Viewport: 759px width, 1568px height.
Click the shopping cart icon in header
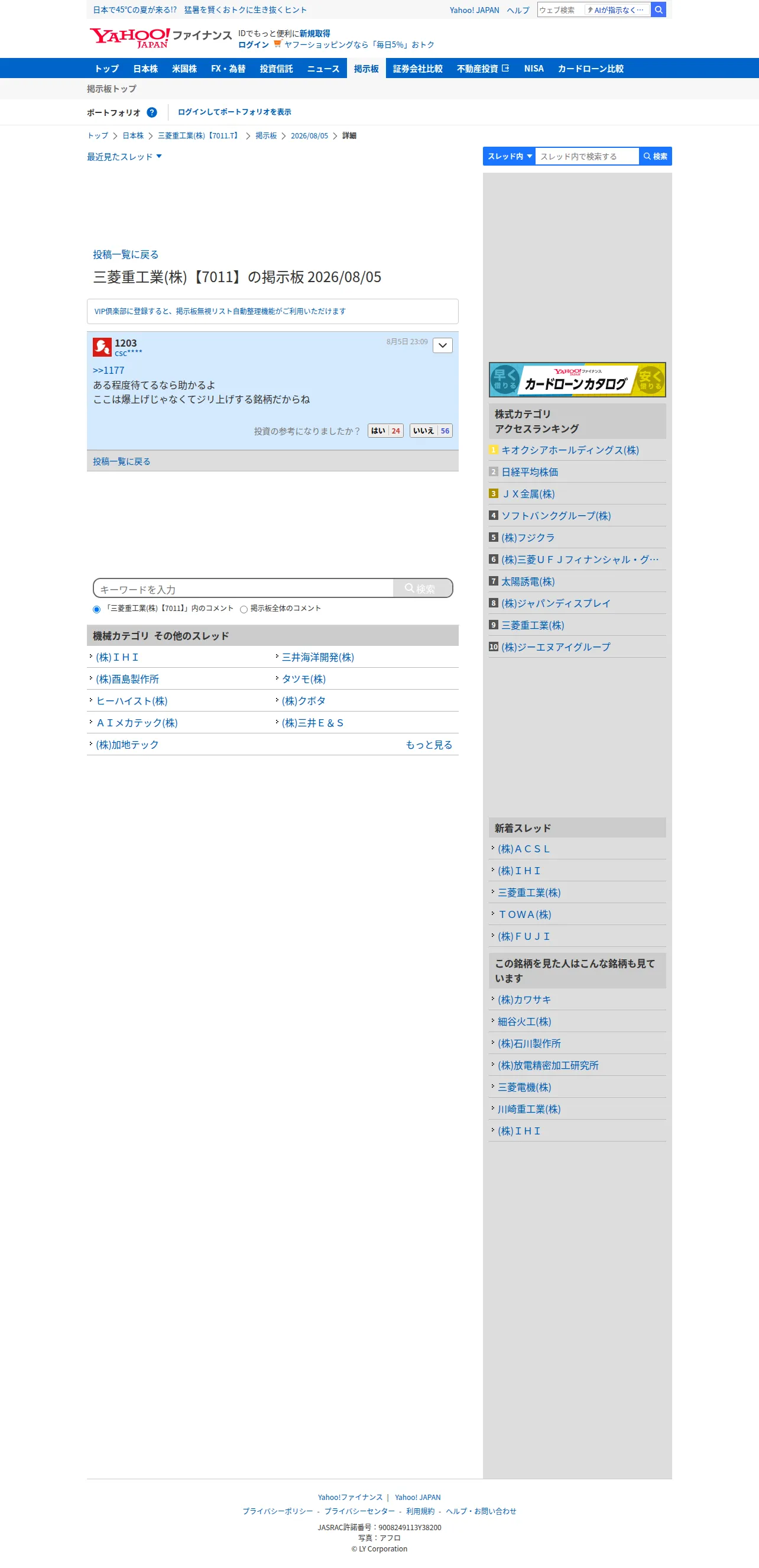coord(277,44)
